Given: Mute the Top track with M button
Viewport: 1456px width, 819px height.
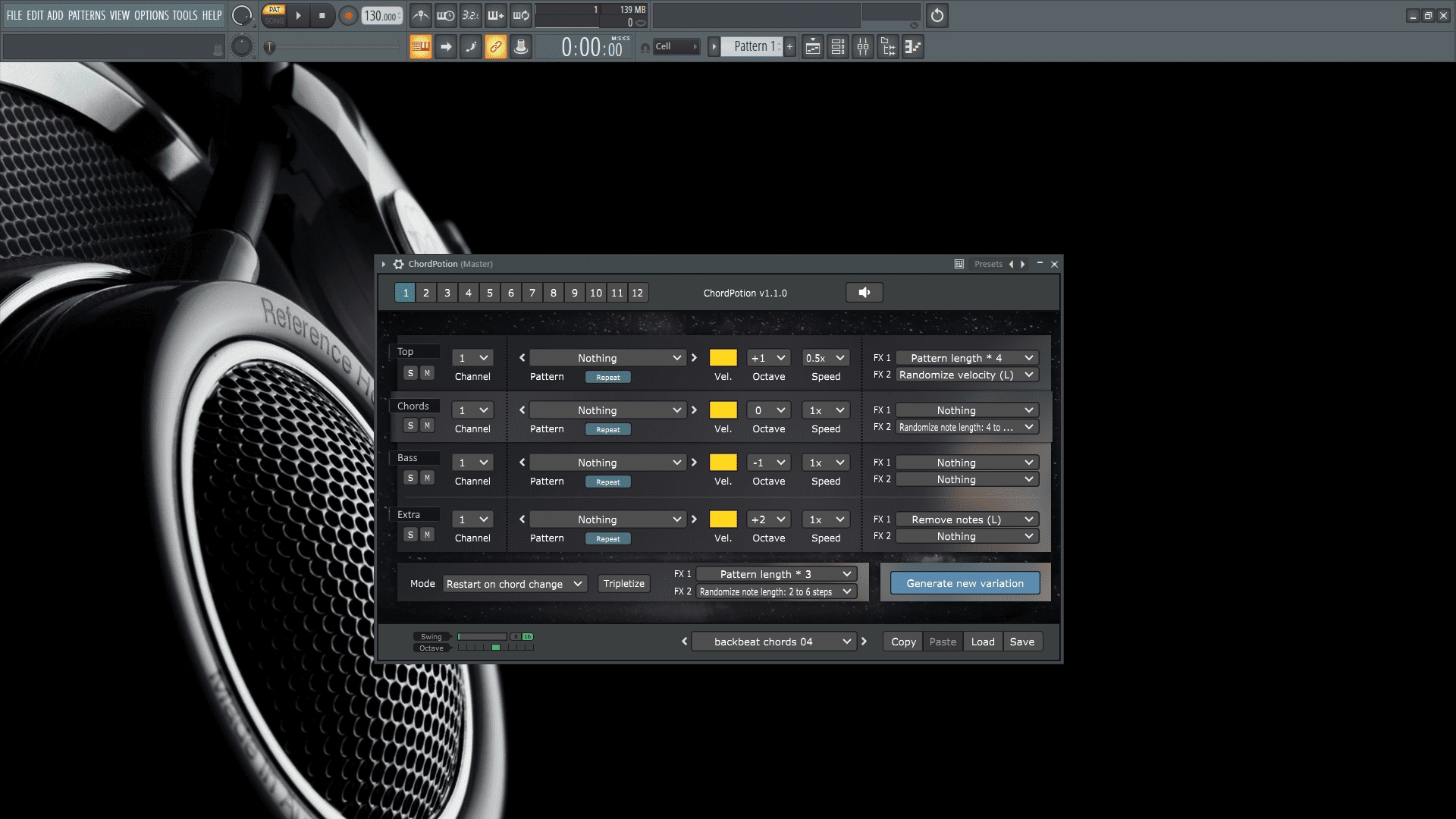Looking at the screenshot, I should (427, 373).
